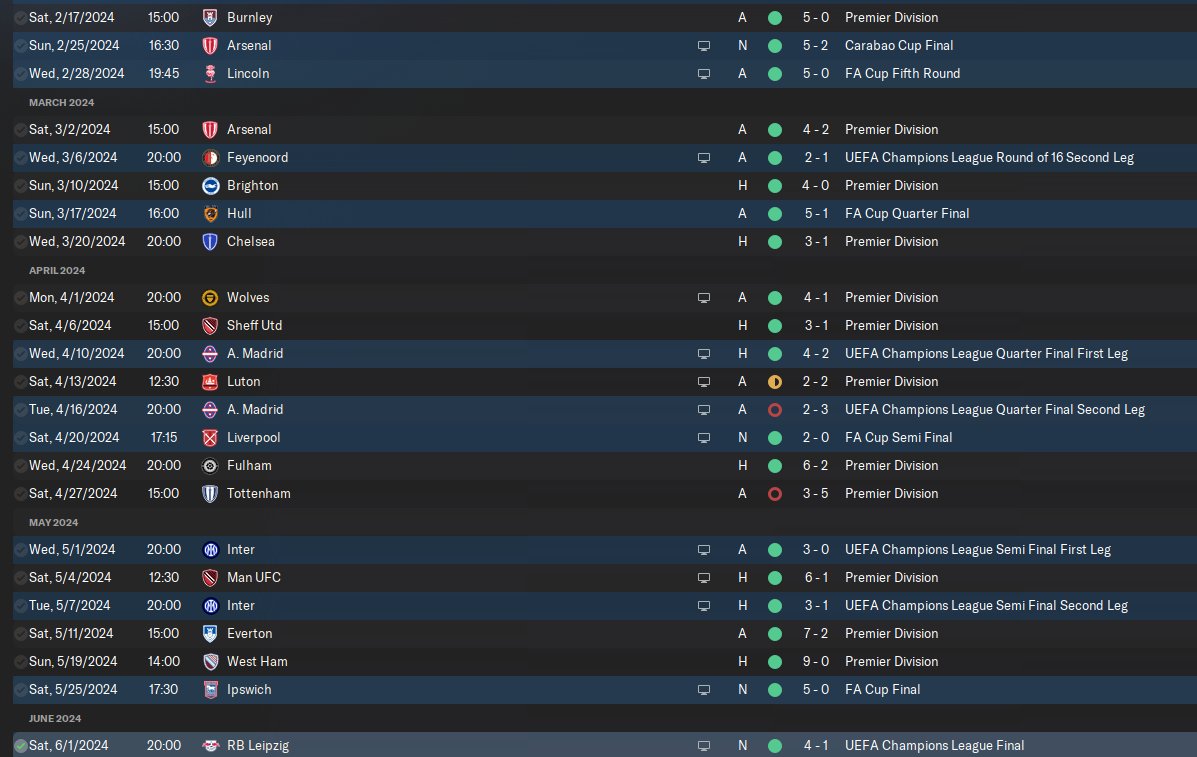Toggle the checkmark for Sat 6/1/2024 fixture
The image size is (1197, 757).
pos(21,746)
